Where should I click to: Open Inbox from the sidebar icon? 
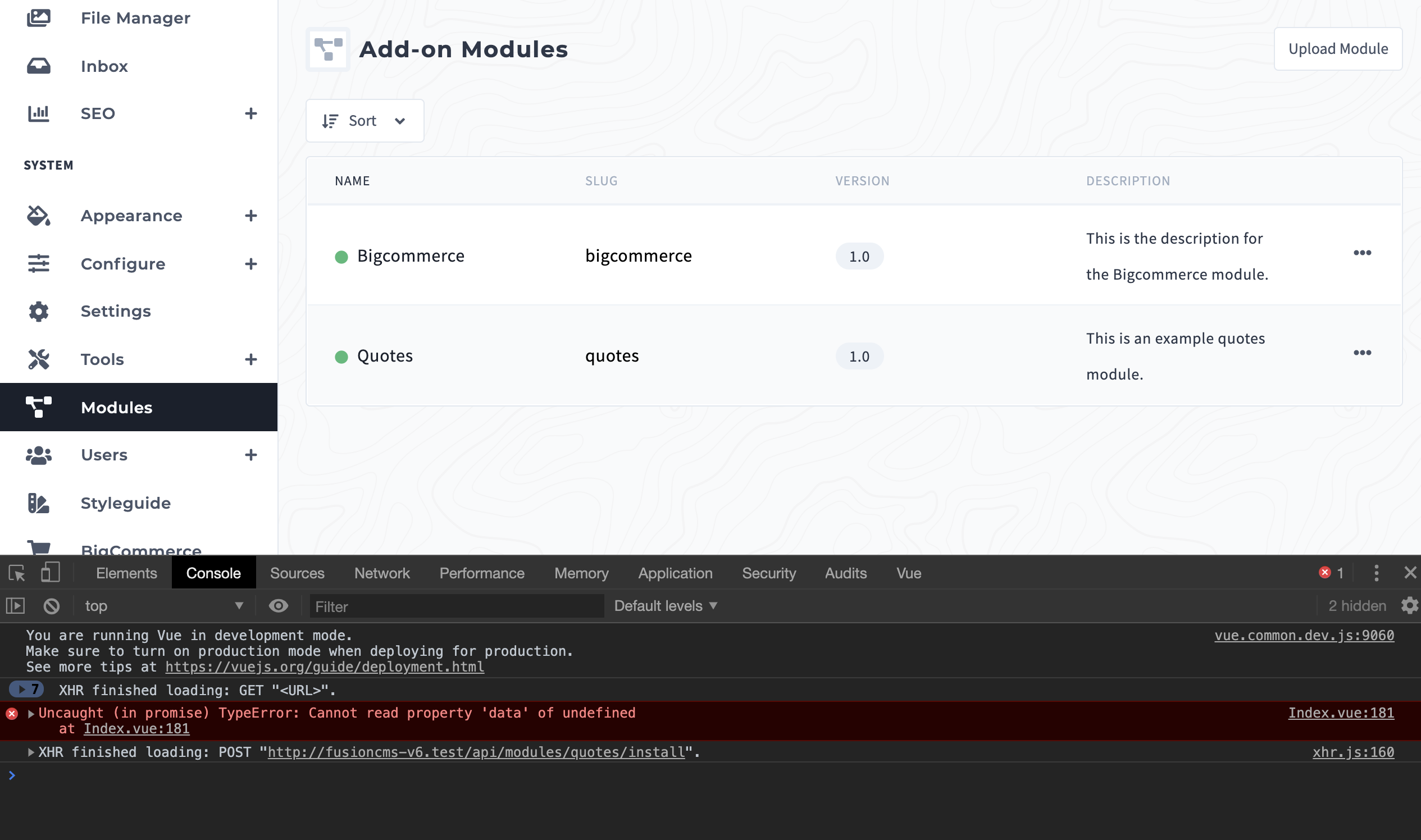click(x=38, y=66)
